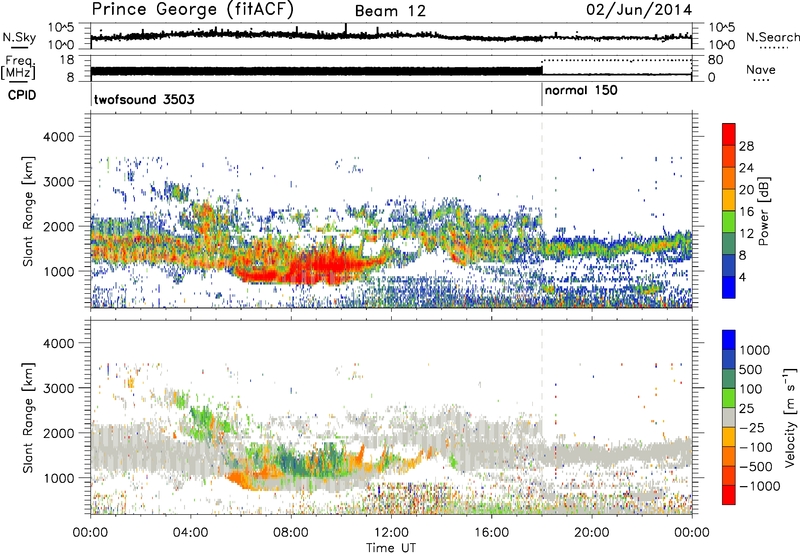Click the 16:00 time tick label
The image size is (800, 554).
pyautogui.click(x=491, y=533)
